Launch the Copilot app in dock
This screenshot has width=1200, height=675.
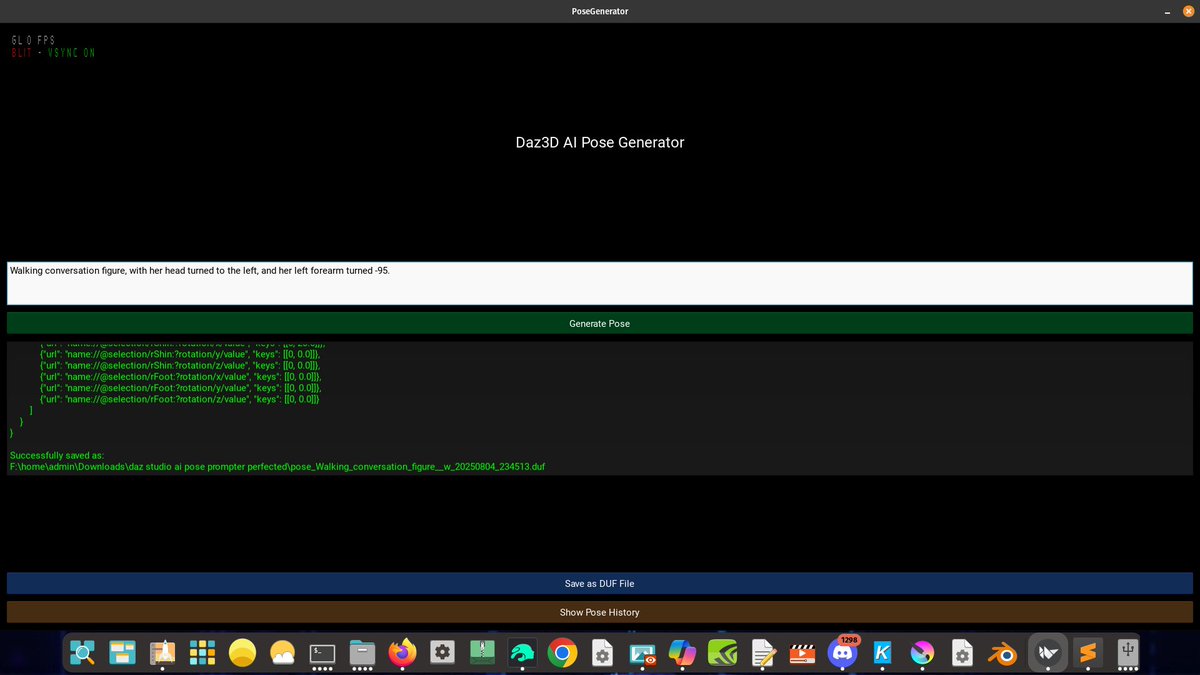click(x=682, y=654)
